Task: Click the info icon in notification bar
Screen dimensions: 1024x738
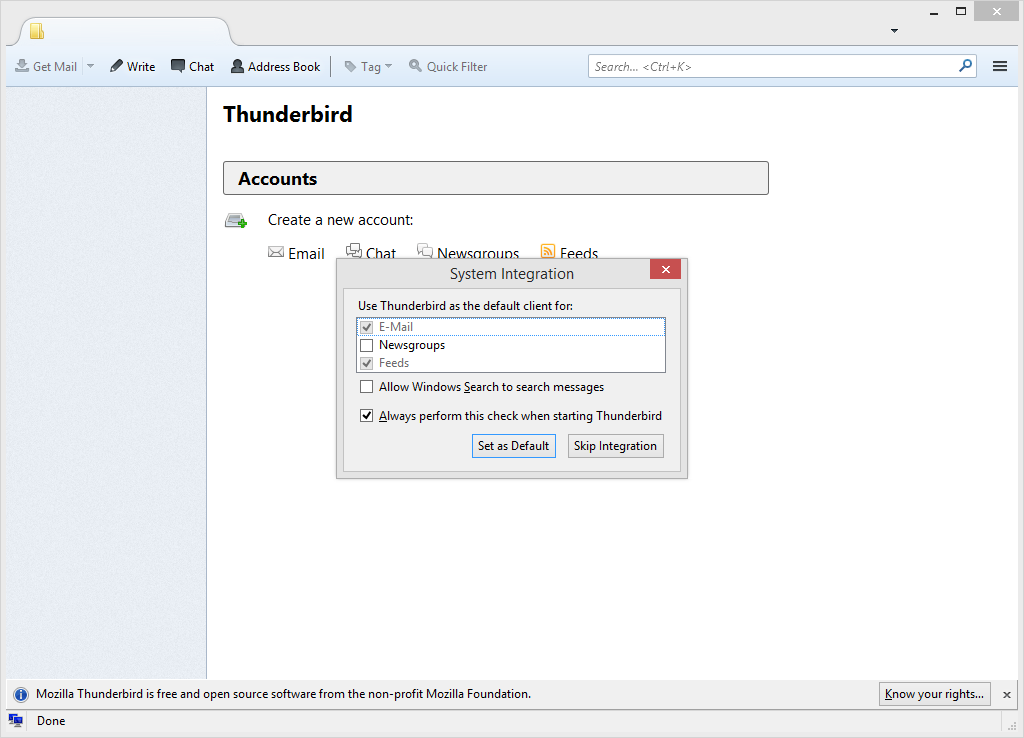Action: (x=21, y=694)
